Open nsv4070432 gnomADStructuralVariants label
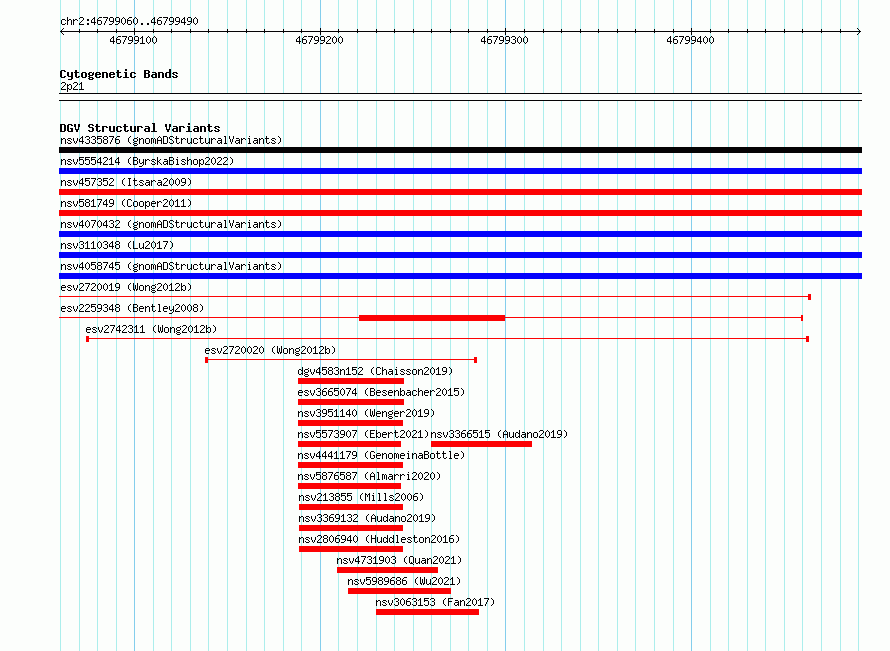This screenshot has height=651, width=890. pos(171,224)
